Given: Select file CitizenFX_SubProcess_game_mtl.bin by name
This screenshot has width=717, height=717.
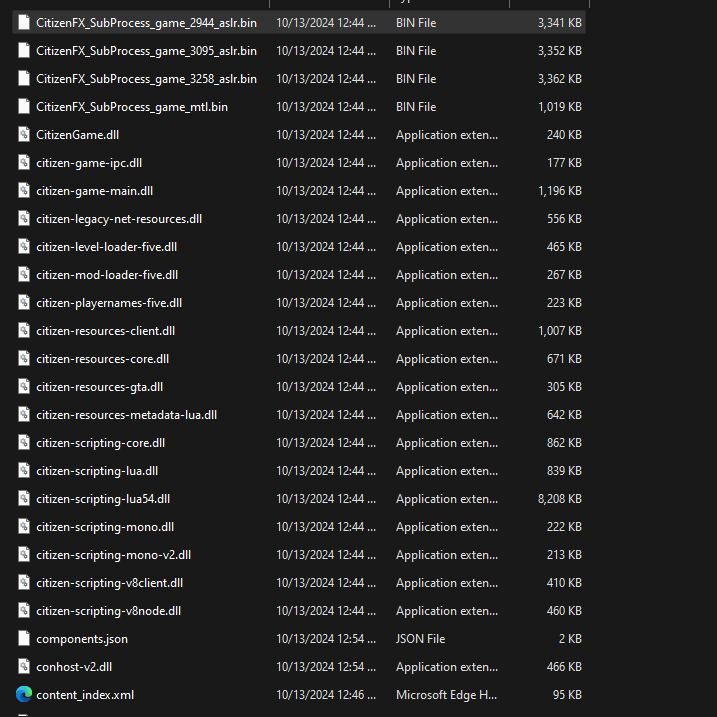Looking at the screenshot, I should (x=132, y=107).
